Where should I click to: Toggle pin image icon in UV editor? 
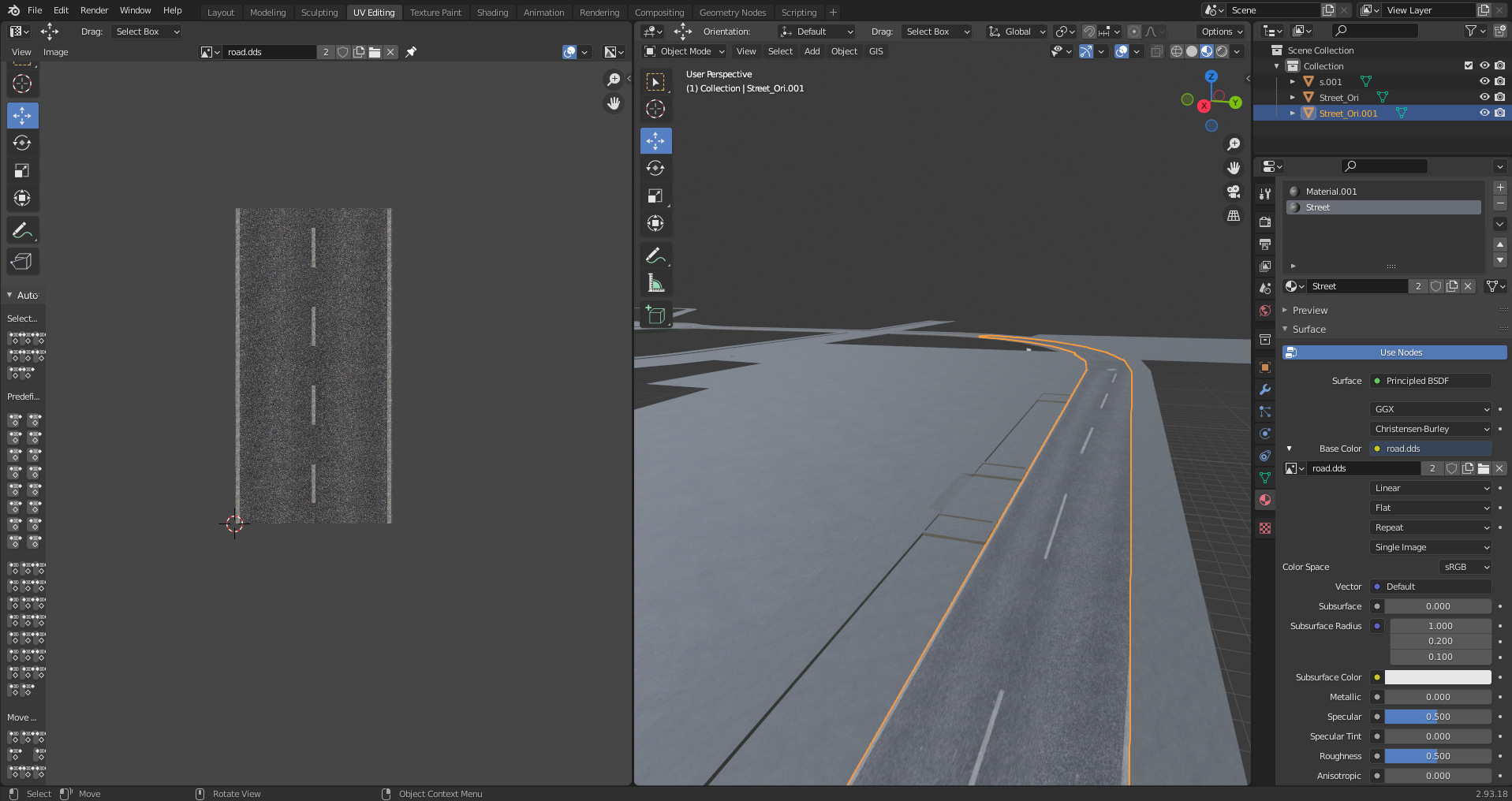[411, 52]
